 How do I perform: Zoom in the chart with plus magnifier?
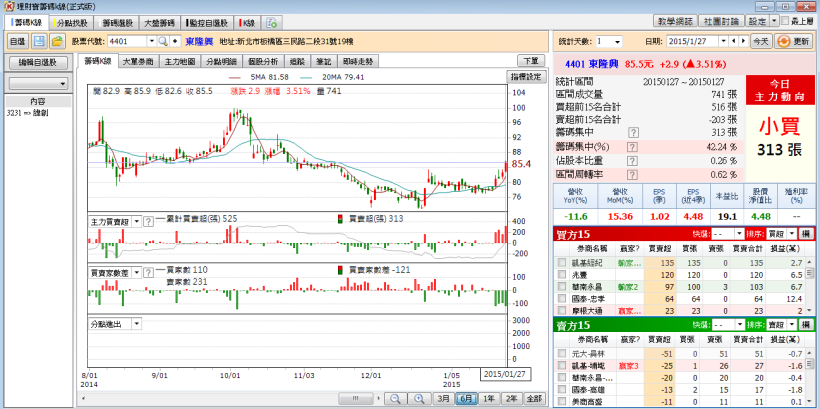[x=417, y=398]
